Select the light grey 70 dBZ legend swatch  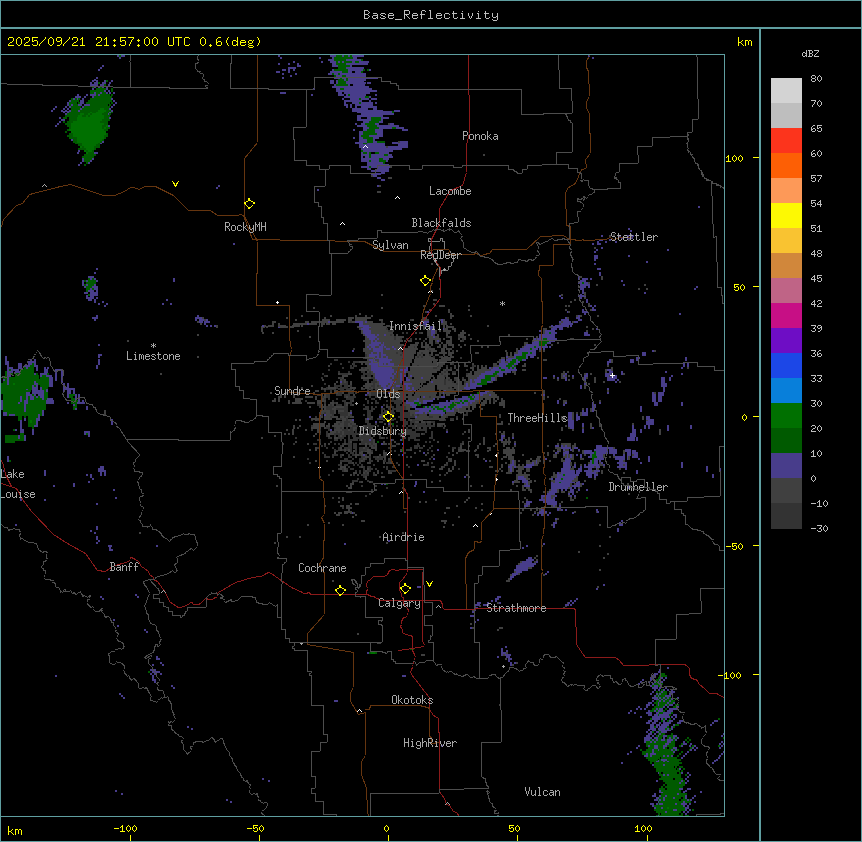[x=786, y=115]
